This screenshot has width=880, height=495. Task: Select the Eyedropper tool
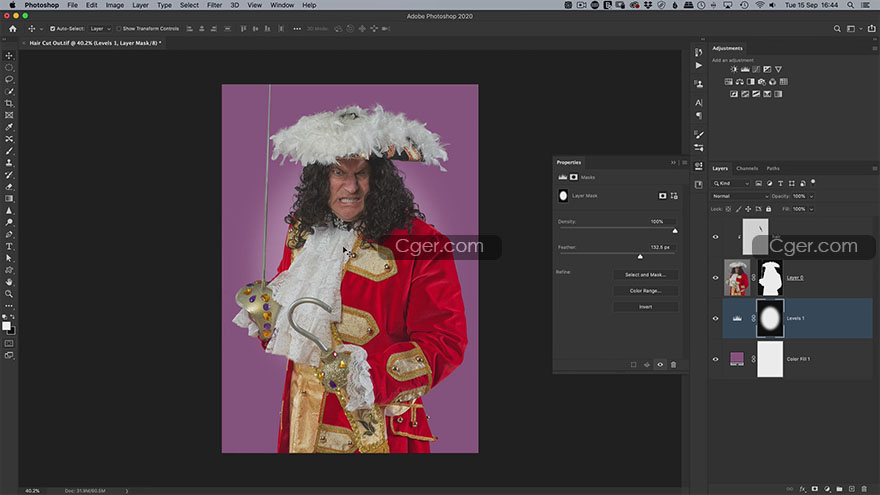tap(9, 127)
